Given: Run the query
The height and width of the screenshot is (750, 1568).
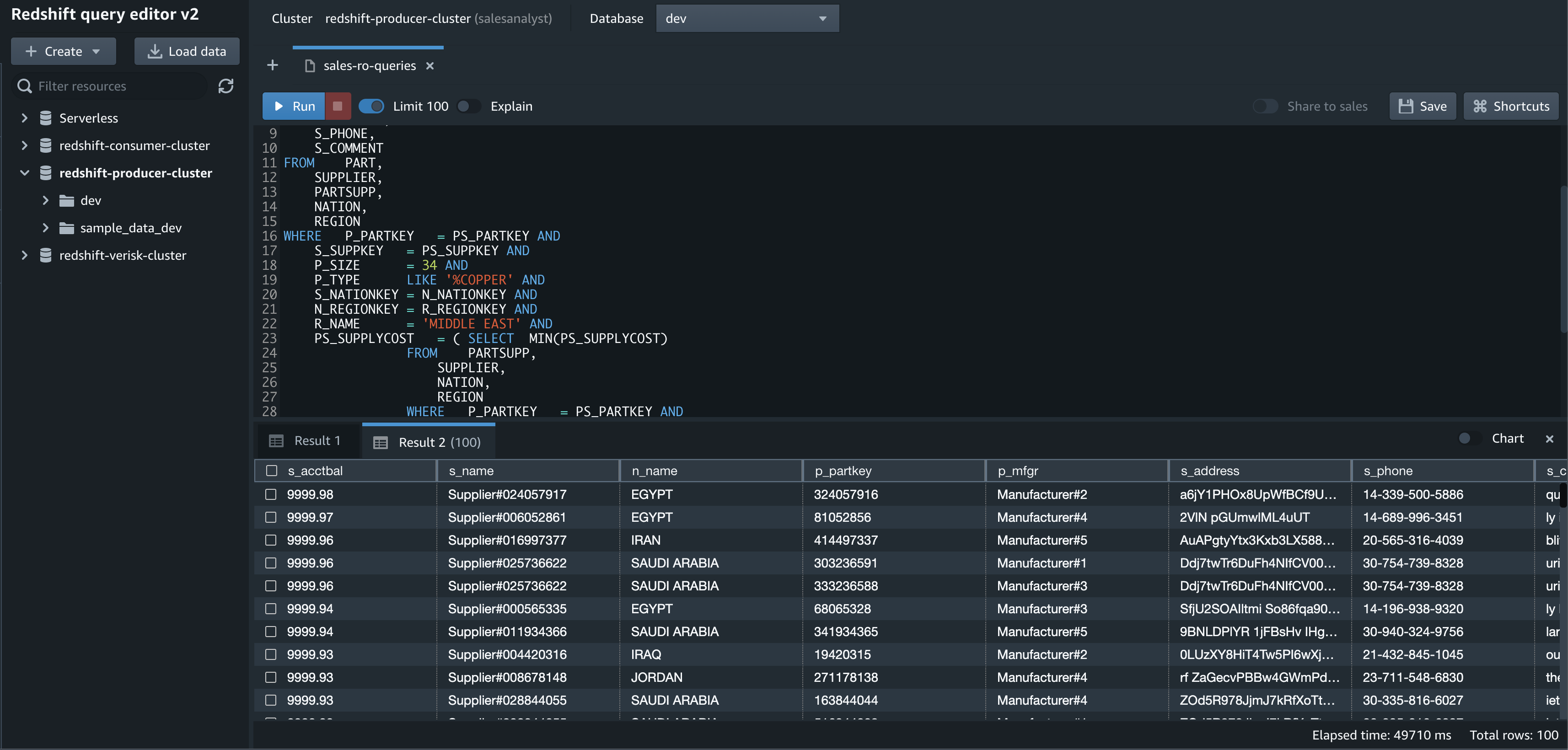Looking at the screenshot, I should (294, 106).
